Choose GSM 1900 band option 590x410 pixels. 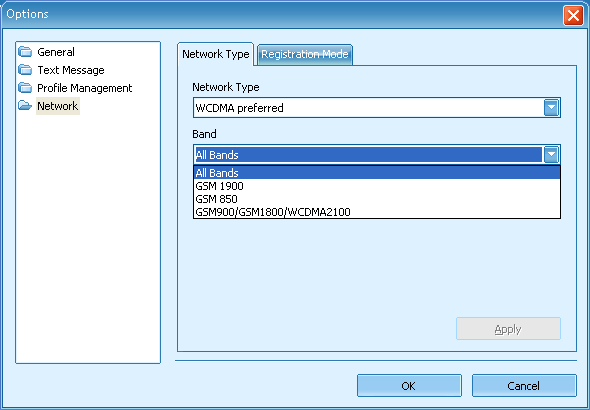(377, 186)
